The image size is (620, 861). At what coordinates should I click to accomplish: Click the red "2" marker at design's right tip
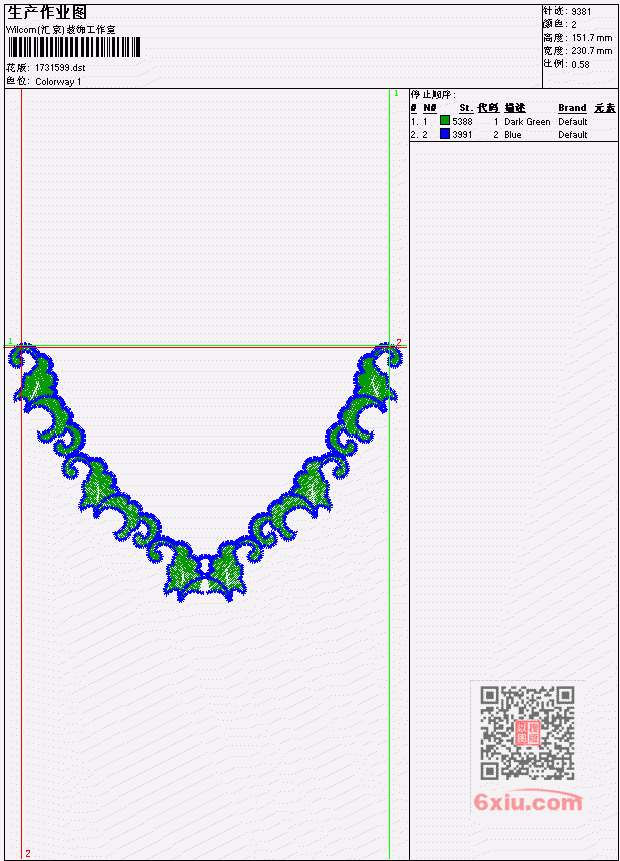399,342
